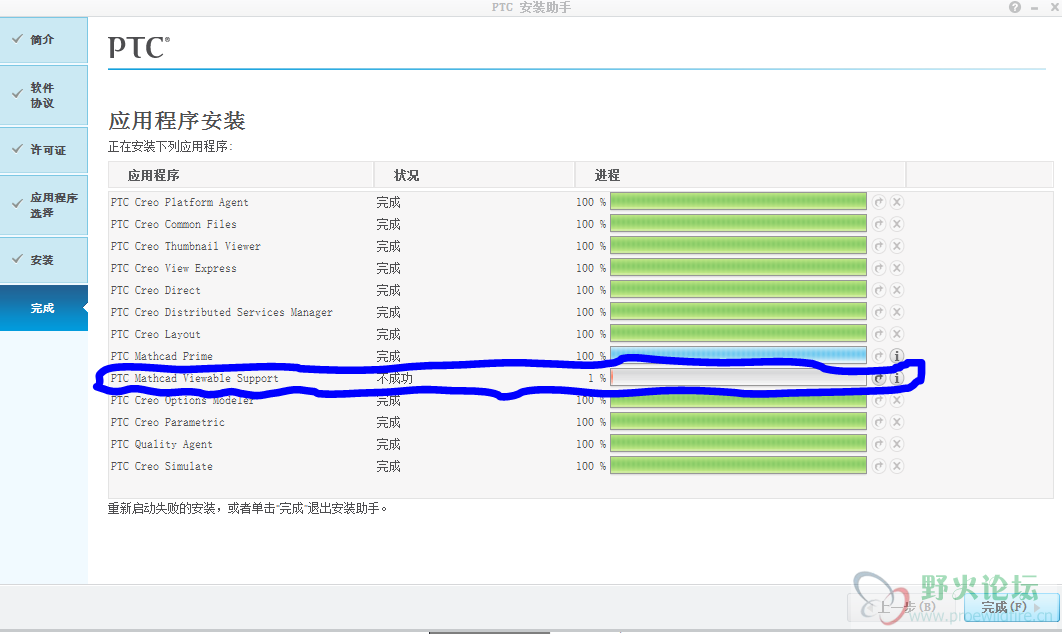1062x634 pixels.
Task: Click the 上一步 (B) back button
Action: point(906,608)
